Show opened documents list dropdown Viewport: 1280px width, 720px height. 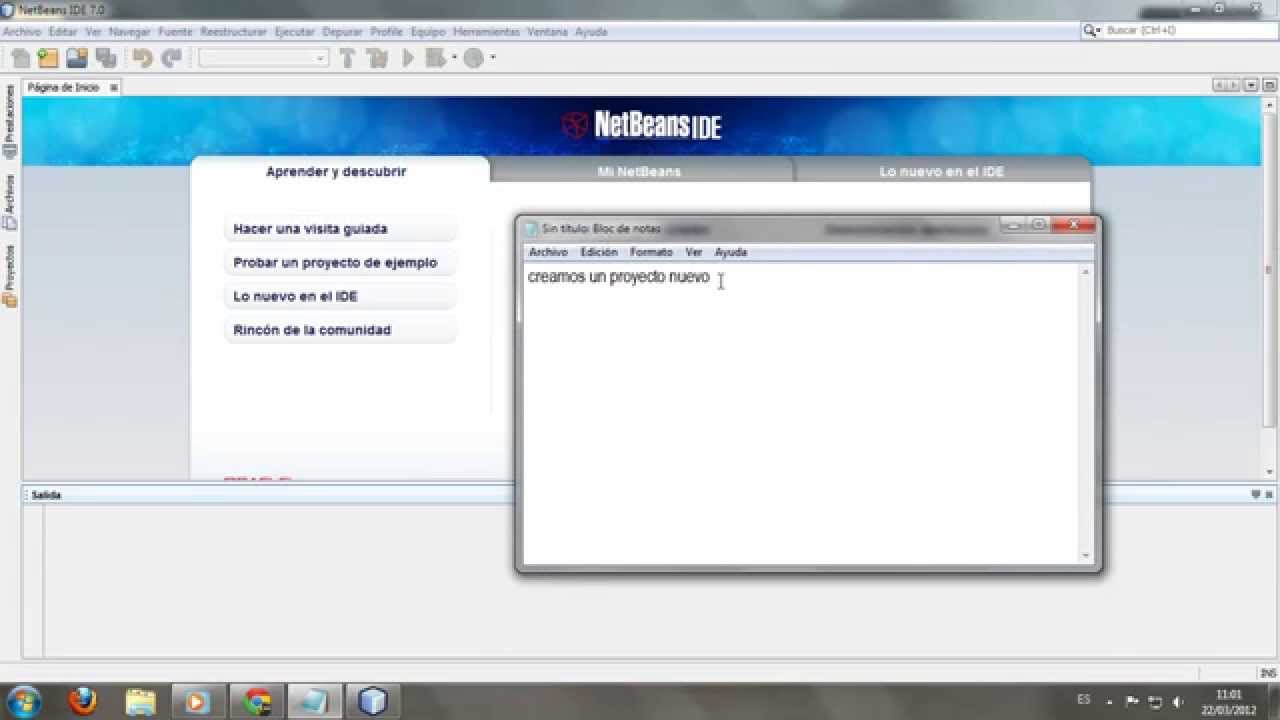(1251, 86)
